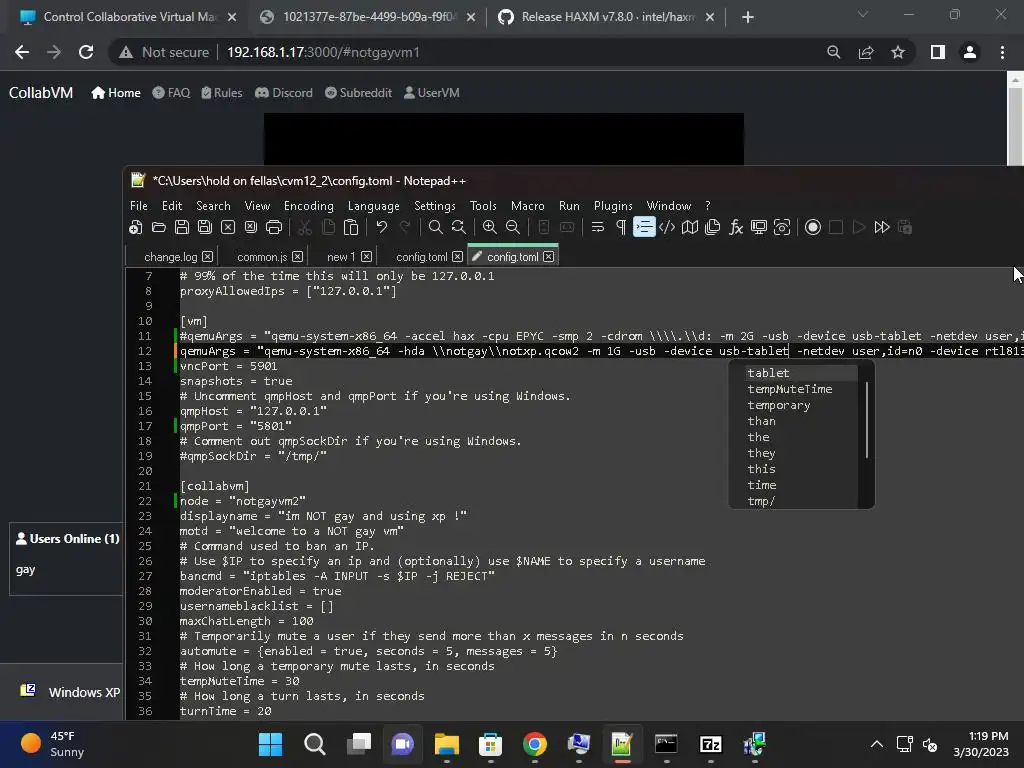The height and width of the screenshot is (768, 1024).
Task: Open the Search menu
Action: [x=213, y=206]
